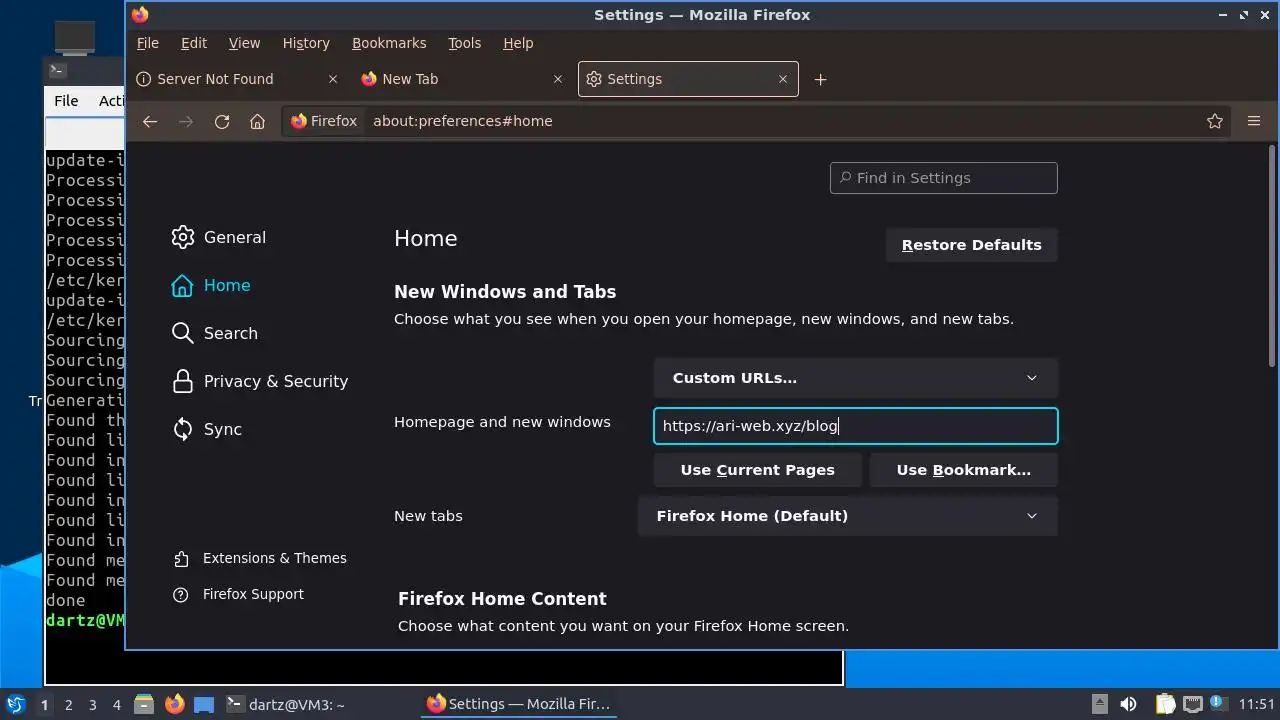Image resolution: width=1280 pixels, height=720 pixels.
Task: Open the File menu in Firefox
Action: (148, 43)
